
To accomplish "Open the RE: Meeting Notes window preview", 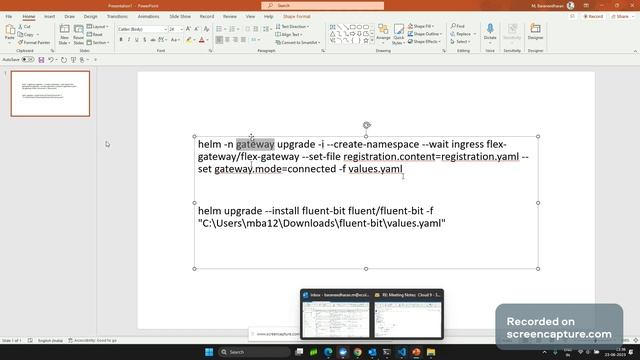I will [408, 314].
